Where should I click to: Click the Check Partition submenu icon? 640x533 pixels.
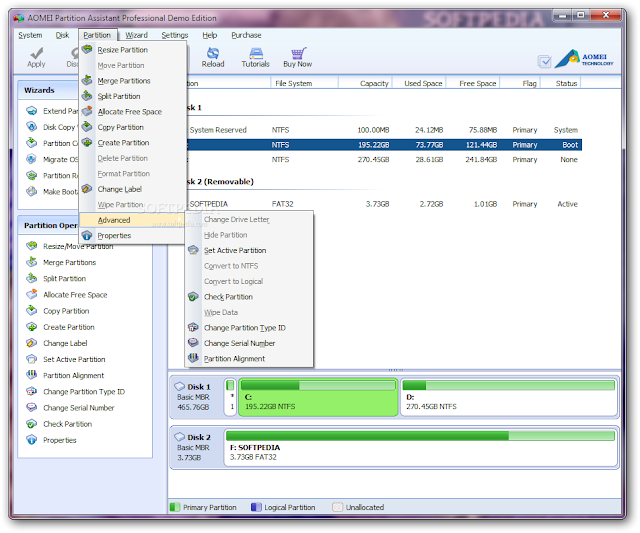(x=193, y=297)
